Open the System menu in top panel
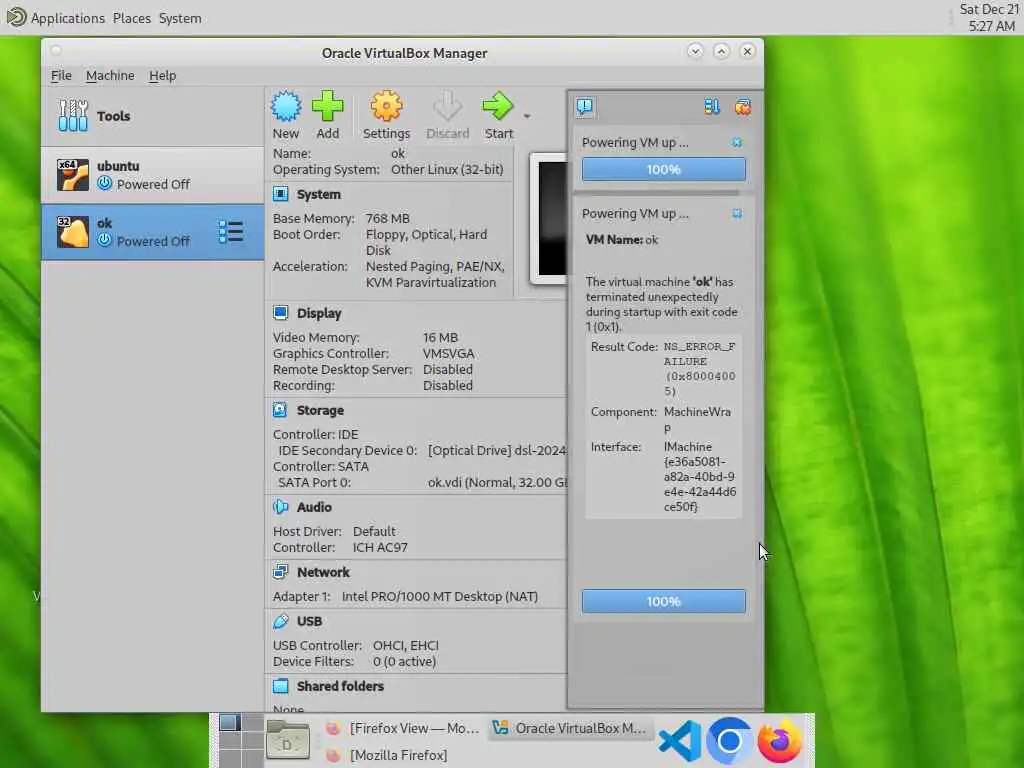The height and width of the screenshot is (768, 1024). coord(180,18)
